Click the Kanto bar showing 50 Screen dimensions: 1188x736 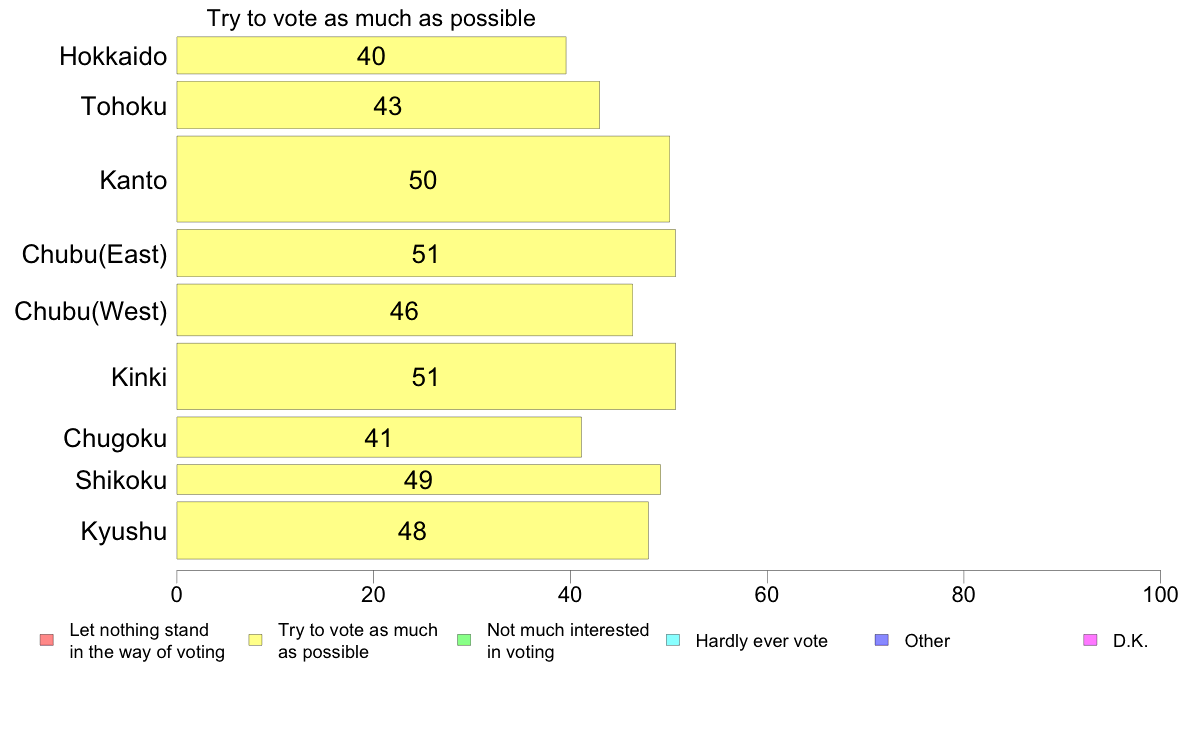pyautogui.click(x=423, y=179)
